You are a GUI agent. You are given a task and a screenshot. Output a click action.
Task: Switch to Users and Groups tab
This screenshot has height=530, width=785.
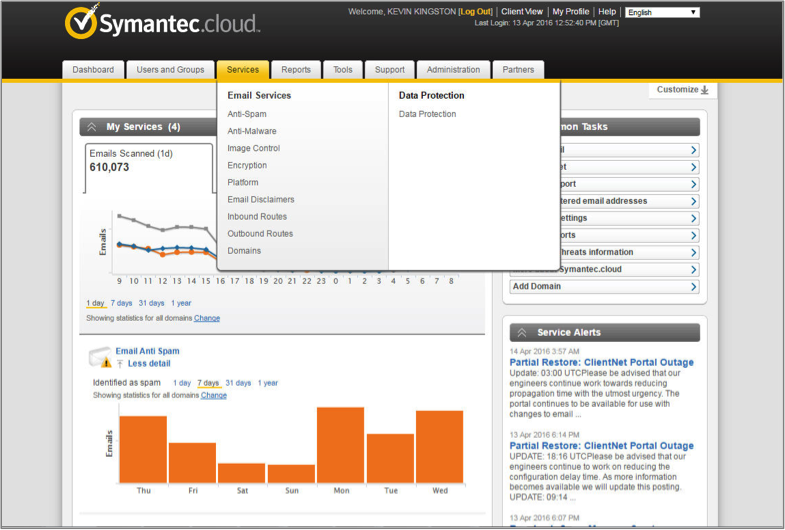pos(170,70)
